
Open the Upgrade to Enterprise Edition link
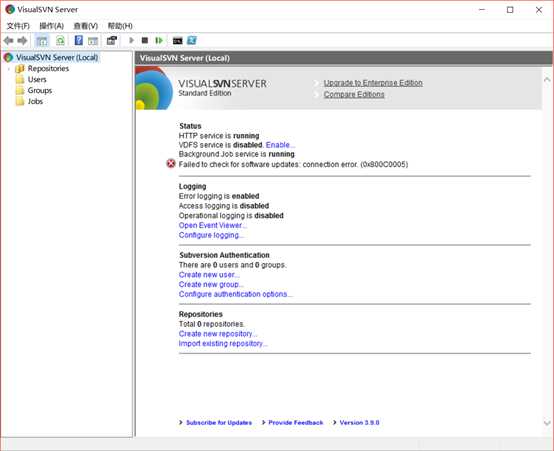[x=373, y=83]
